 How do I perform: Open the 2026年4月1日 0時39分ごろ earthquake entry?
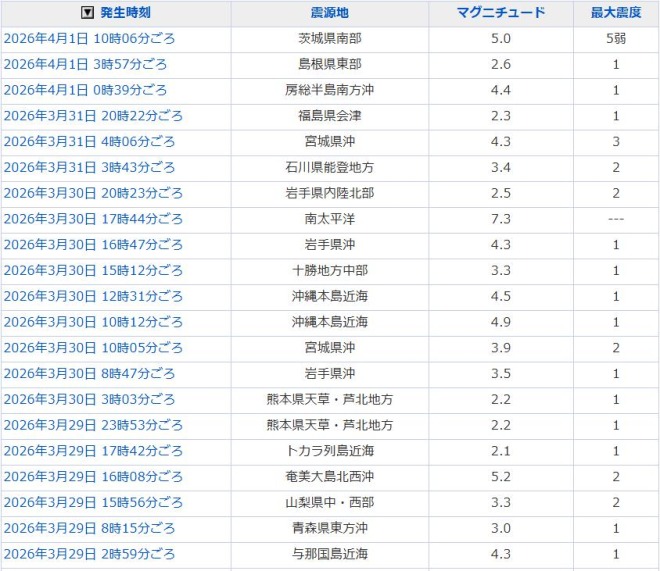[85, 90]
